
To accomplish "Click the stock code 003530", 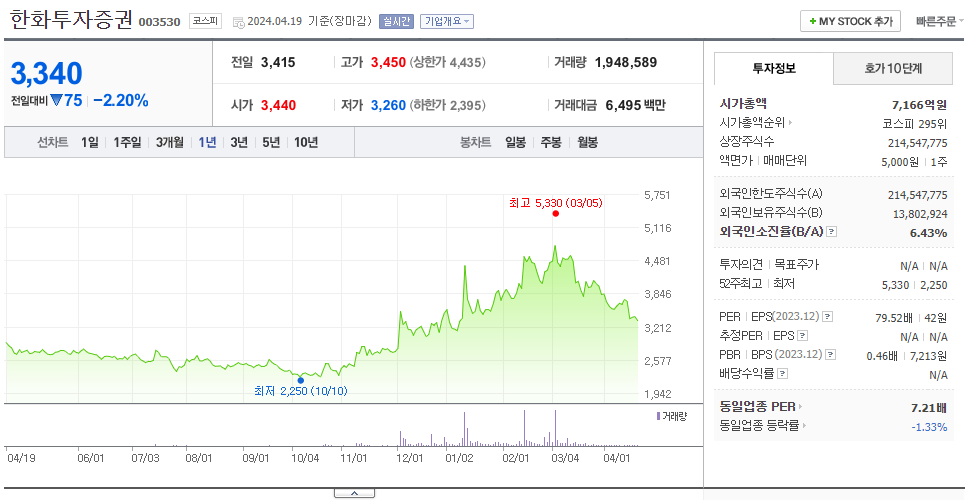I will pyautogui.click(x=159, y=22).
